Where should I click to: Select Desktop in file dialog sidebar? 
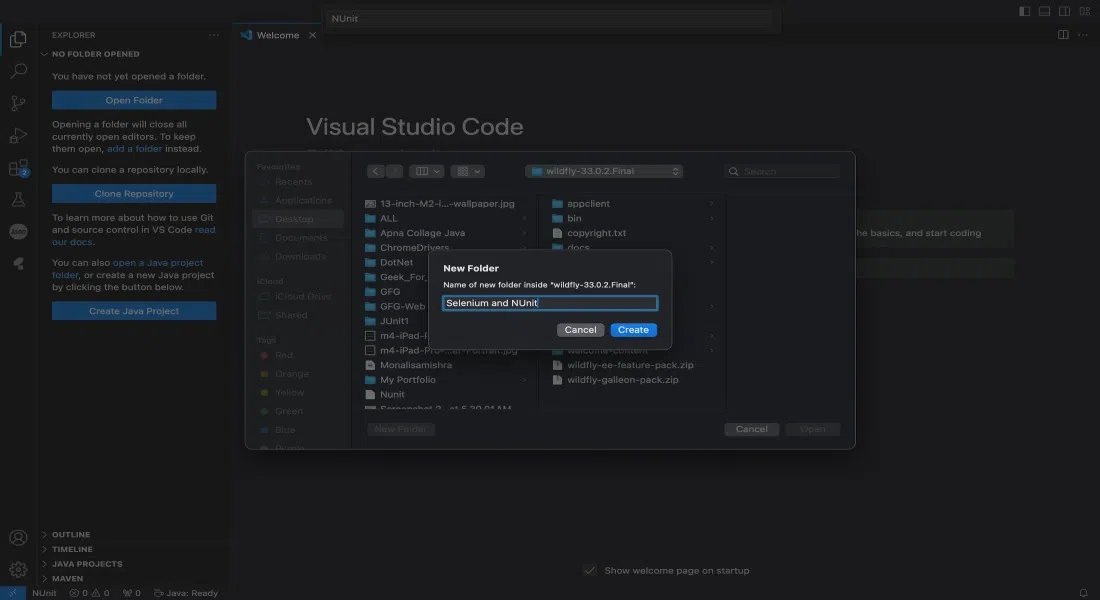tap(297, 219)
